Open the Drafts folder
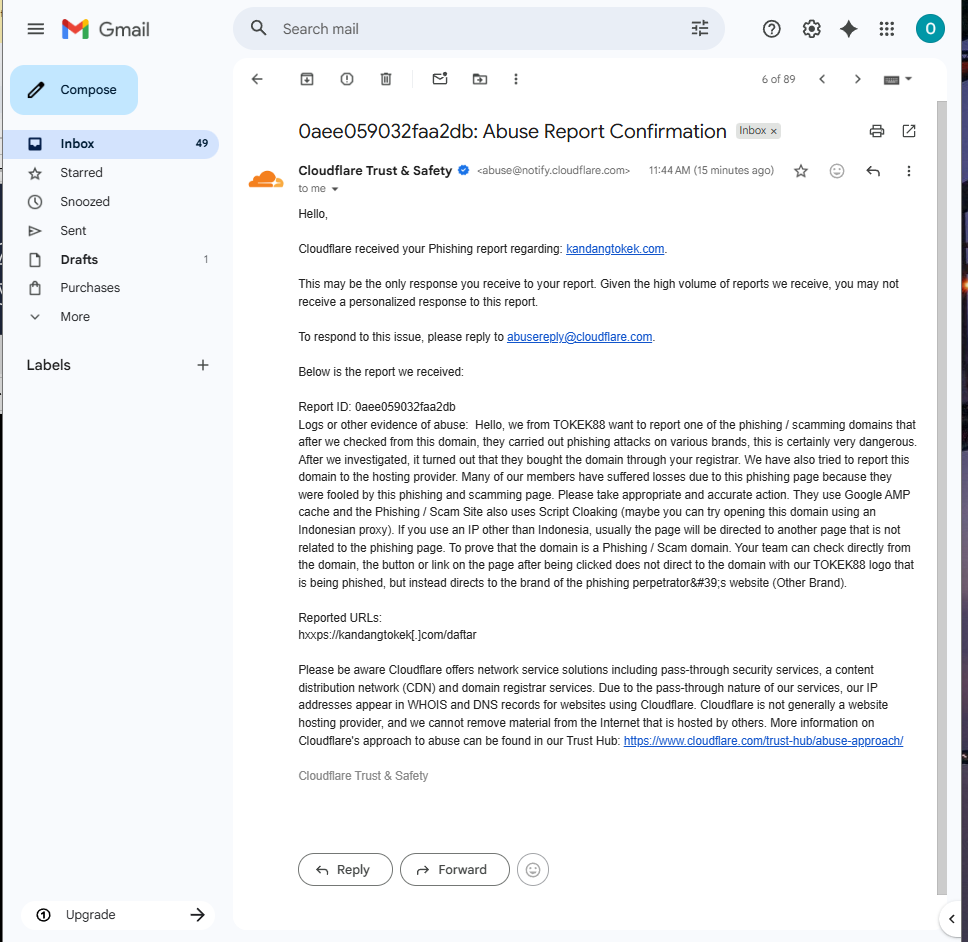The width and height of the screenshot is (968, 942). point(111,260)
